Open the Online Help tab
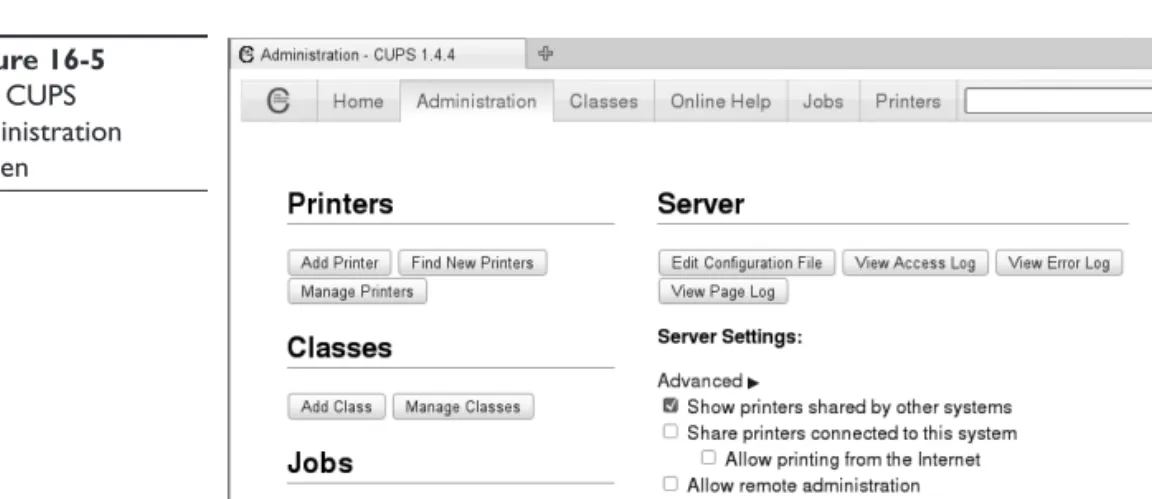 [721, 101]
